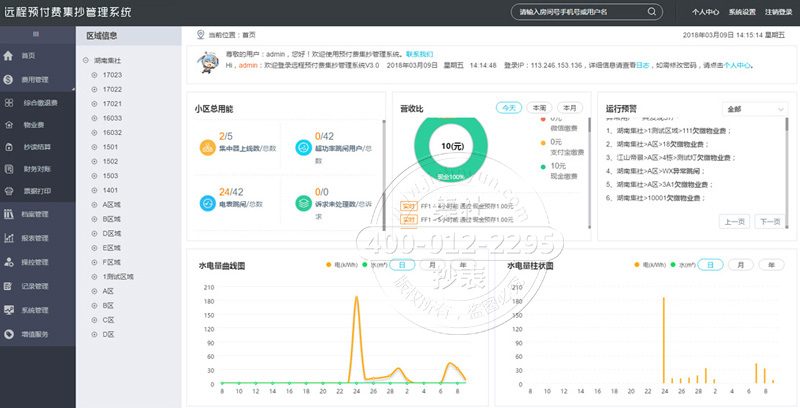The width and height of the screenshot is (800, 408).
Task: Click the 系统管理 monitor icon in sidebar
Action: pyautogui.click(x=9, y=310)
